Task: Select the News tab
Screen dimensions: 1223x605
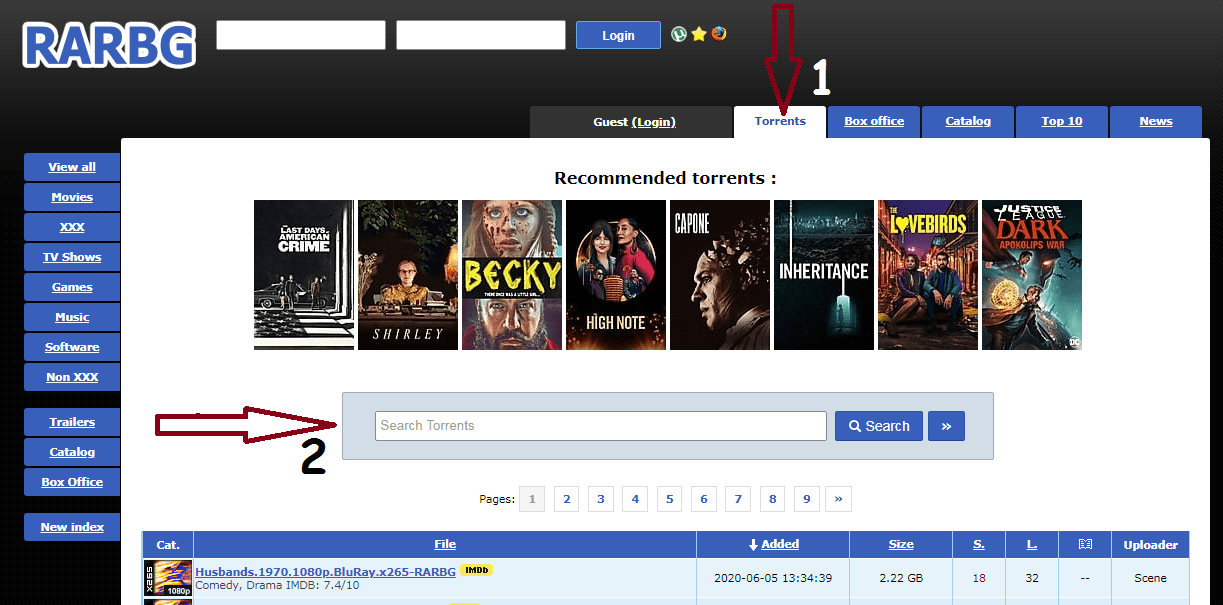Action: [1155, 121]
